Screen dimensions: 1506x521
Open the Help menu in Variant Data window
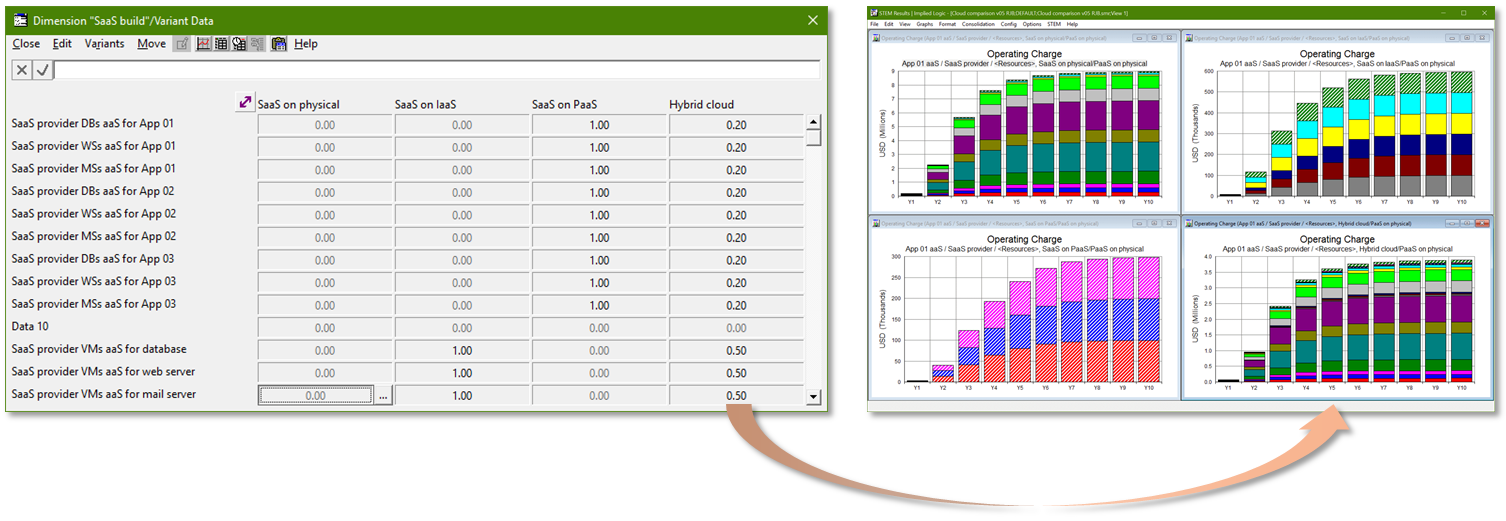pyautogui.click(x=305, y=44)
